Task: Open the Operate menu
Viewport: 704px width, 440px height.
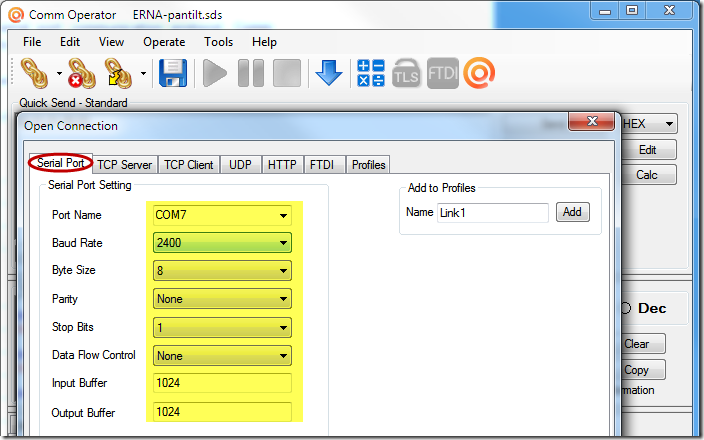Action: pos(164,42)
